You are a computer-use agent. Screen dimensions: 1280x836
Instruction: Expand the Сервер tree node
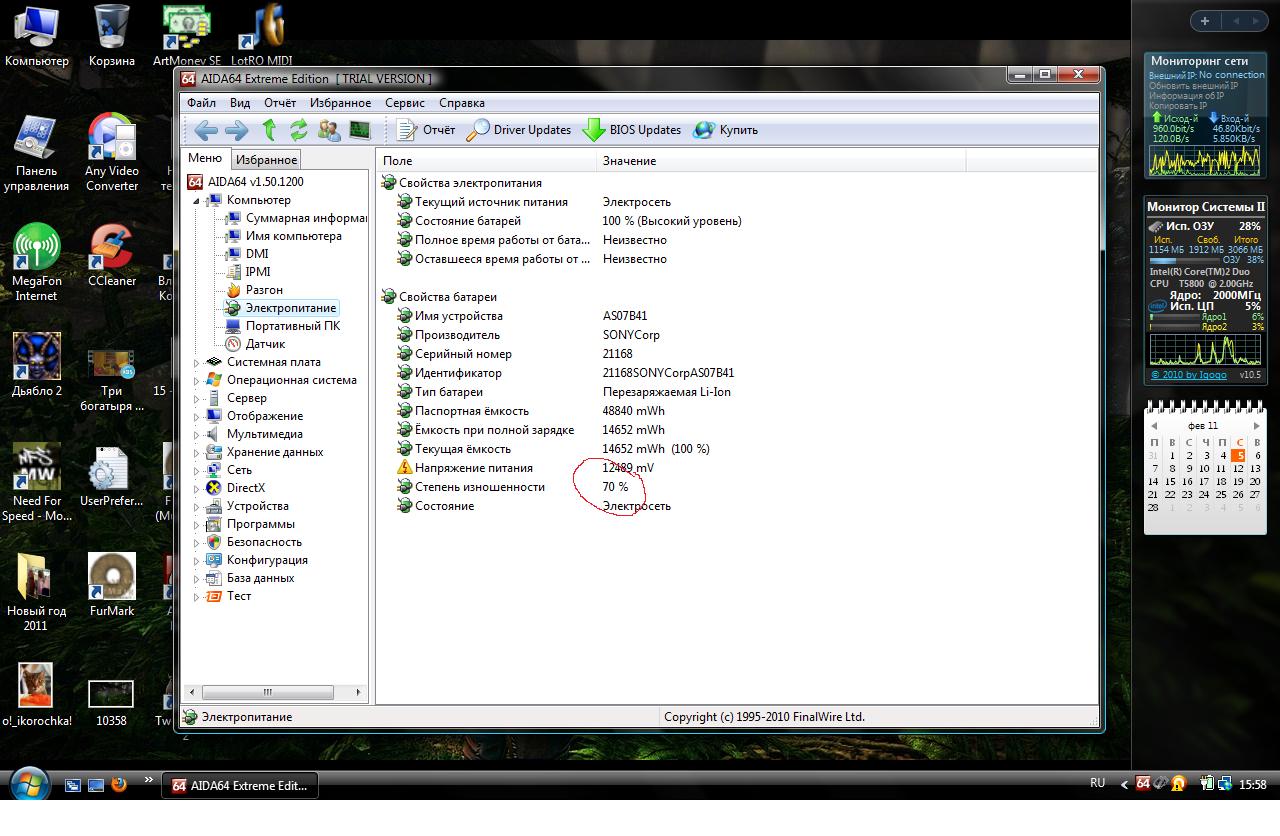197,398
